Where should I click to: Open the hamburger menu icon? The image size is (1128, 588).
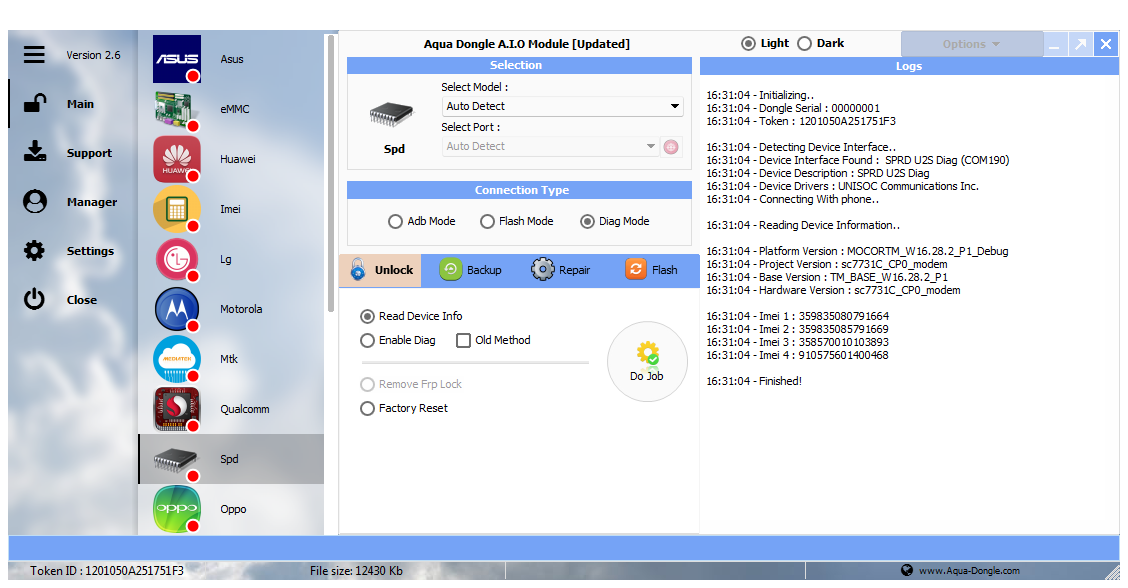click(34, 55)
